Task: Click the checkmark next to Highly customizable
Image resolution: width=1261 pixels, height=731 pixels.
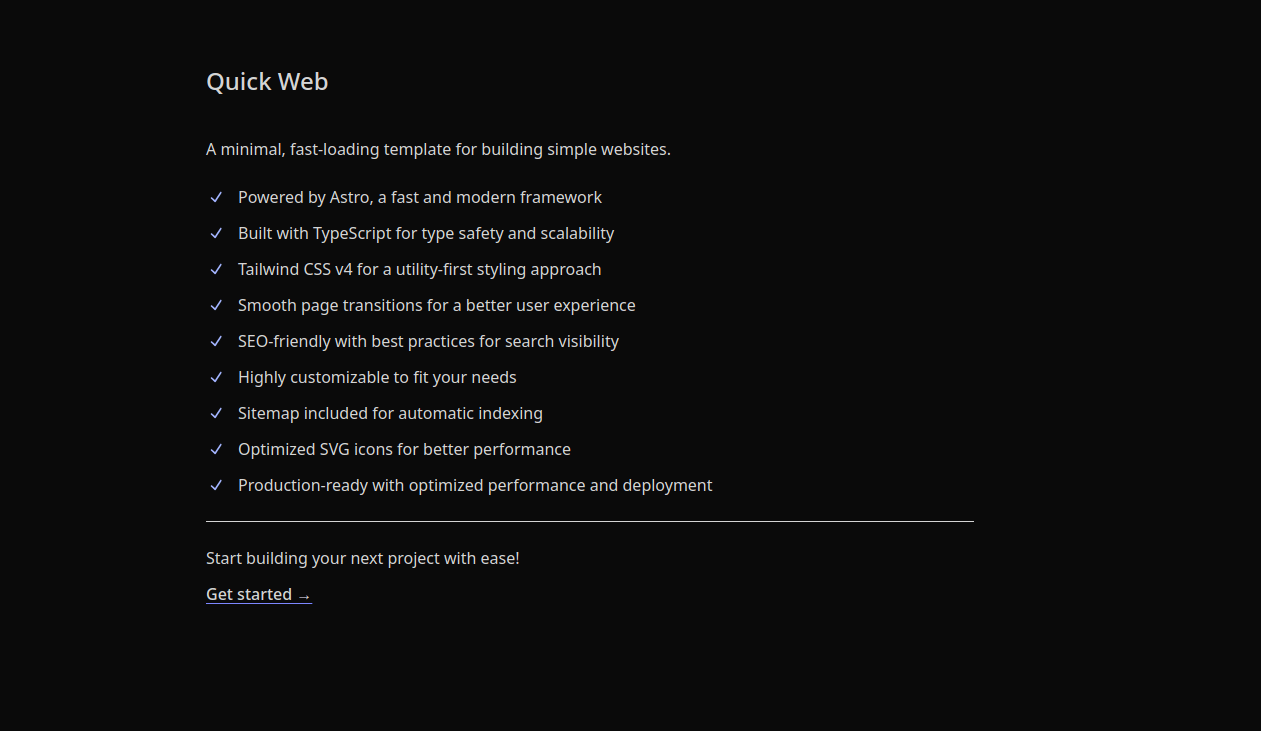Action: (216, 378)
